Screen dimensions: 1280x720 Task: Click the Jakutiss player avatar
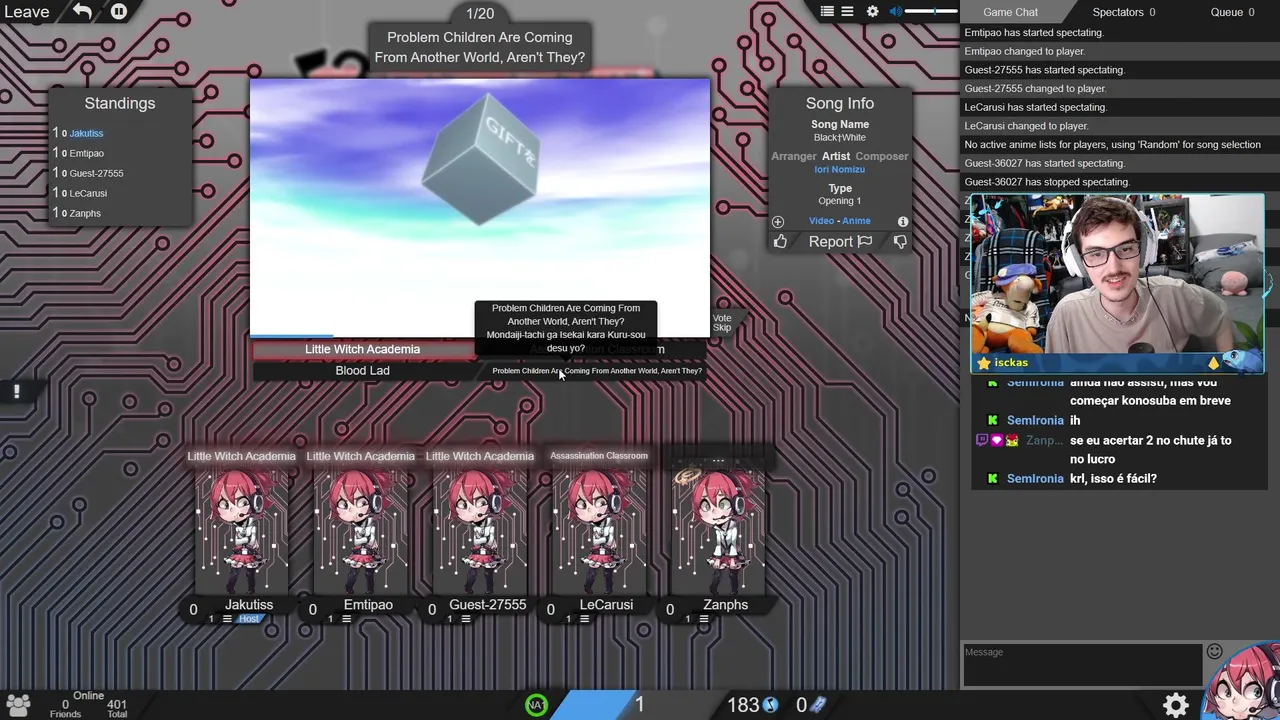[x=241, y=530]
